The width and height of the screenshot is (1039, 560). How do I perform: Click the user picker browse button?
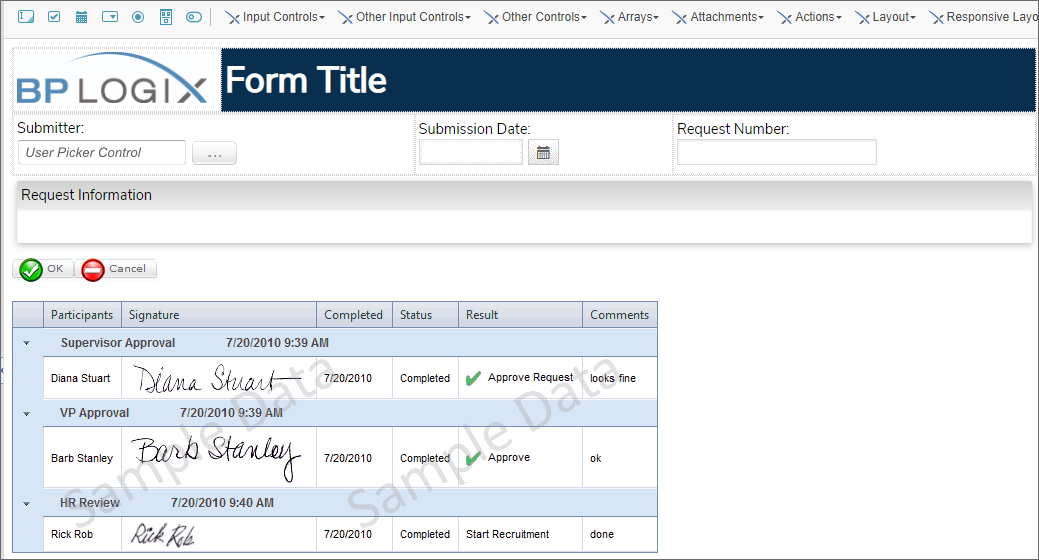[x=214, y=153]
